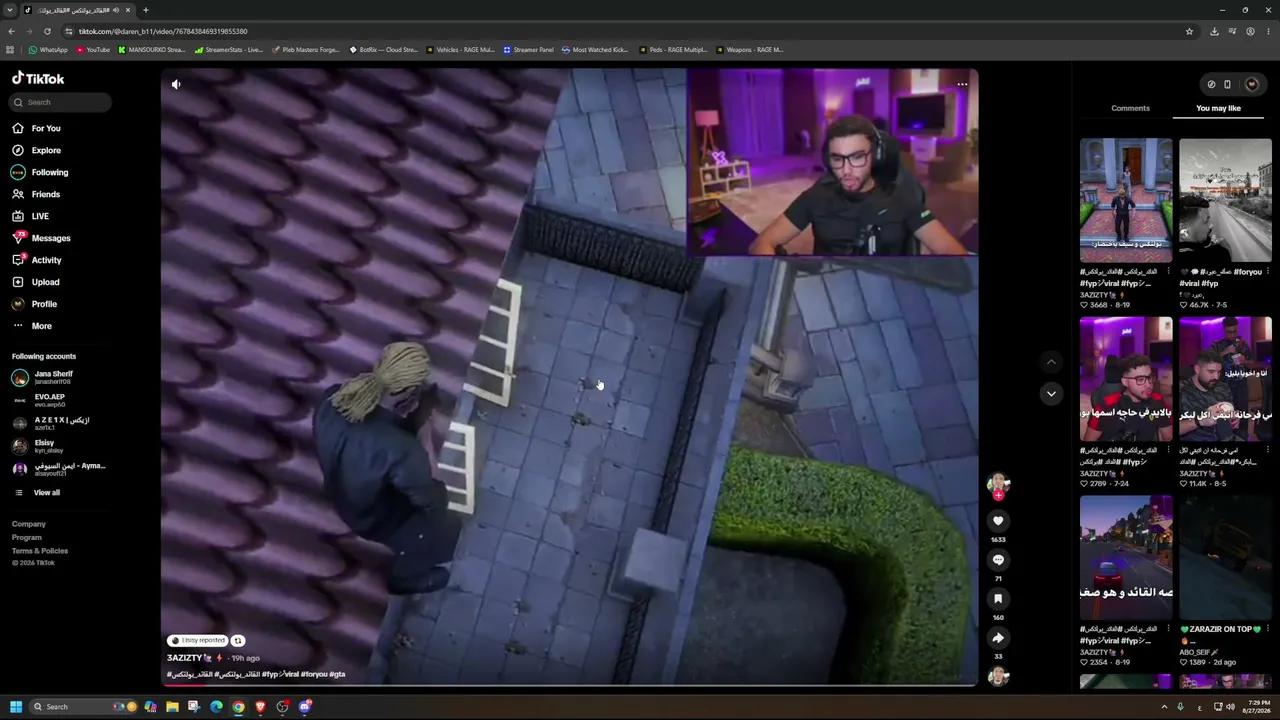Open the house entrance video thumbnail

pos(1126,200)
